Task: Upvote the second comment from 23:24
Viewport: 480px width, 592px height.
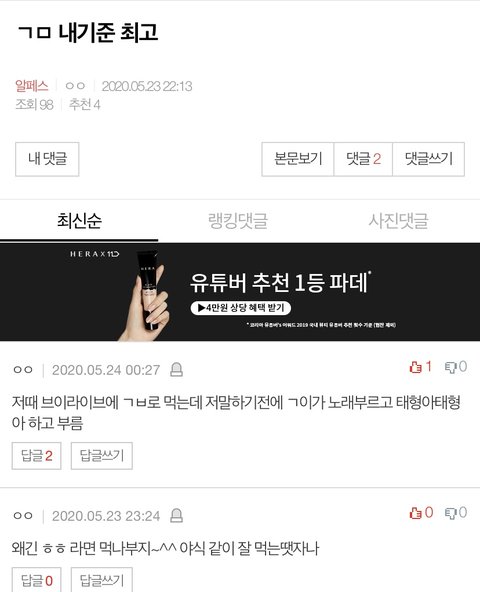Action: click(421, 513)
